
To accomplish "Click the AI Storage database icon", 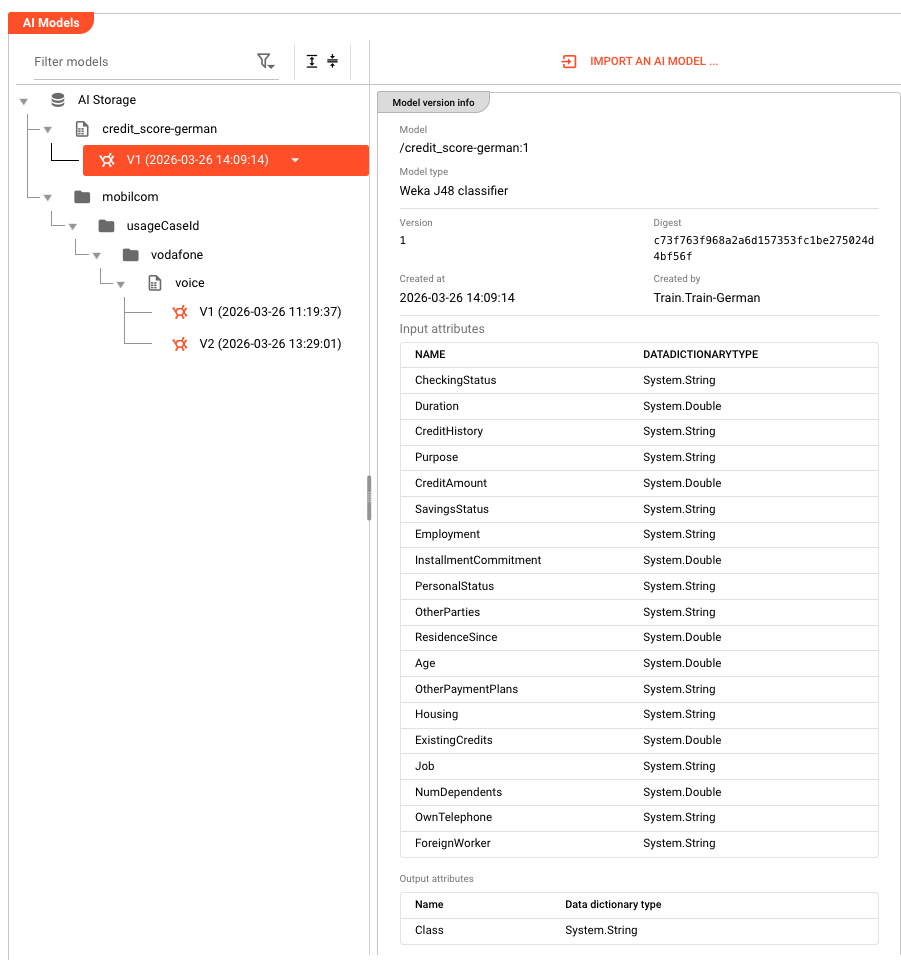I will click(57, 100).
